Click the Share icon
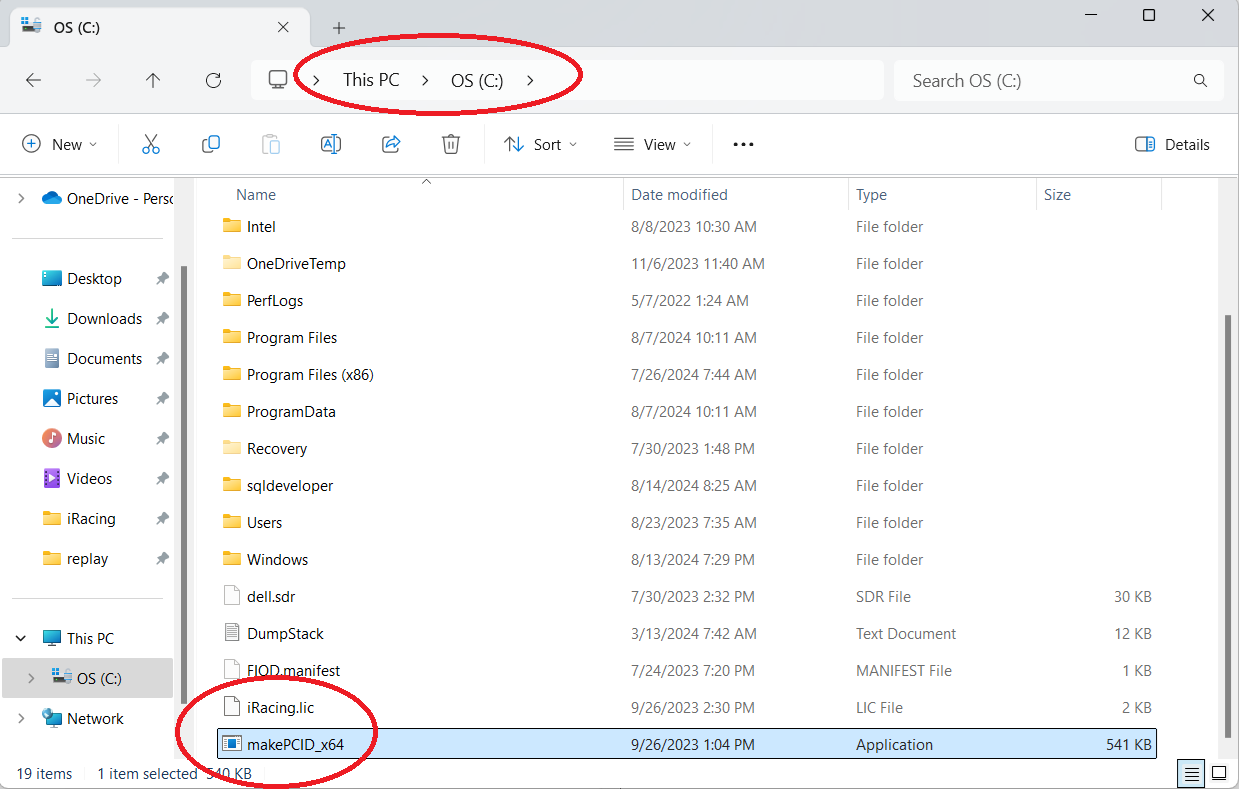 [391, 144]
